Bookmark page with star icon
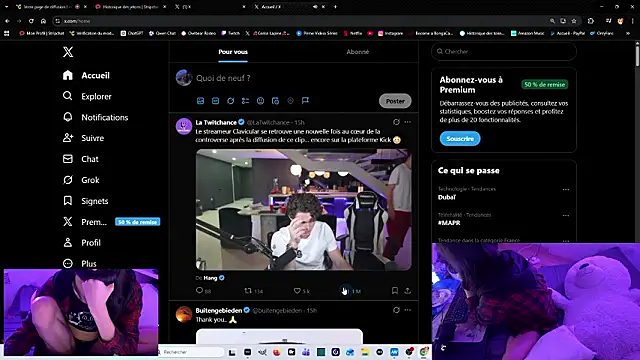The height and width of the screenshot is (360, 640). tap(574, 21)
